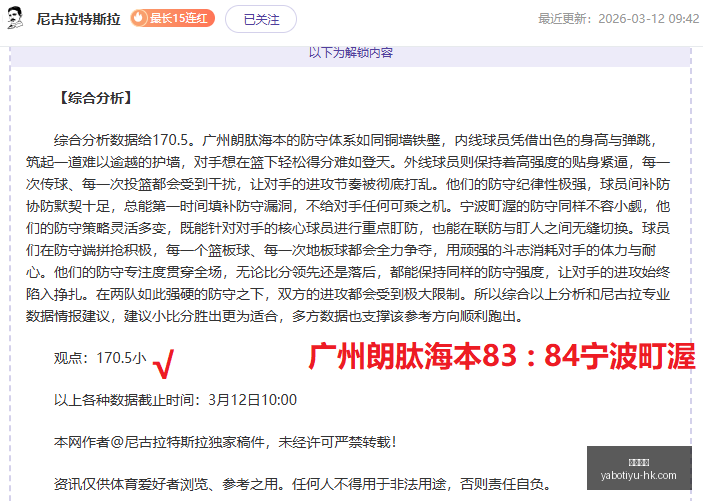703x501 pixels.
Task: Select the 【综合分析】 heading
Action: (96, 98)
